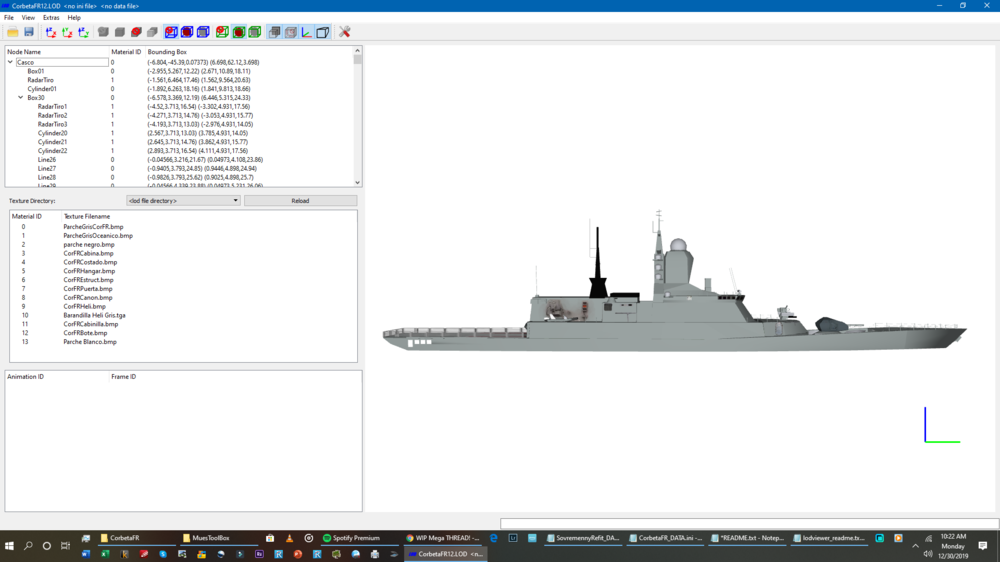The image size is (1000, 562).
Task: Toggle blue cube with red sphere
Action: (187, 32)
